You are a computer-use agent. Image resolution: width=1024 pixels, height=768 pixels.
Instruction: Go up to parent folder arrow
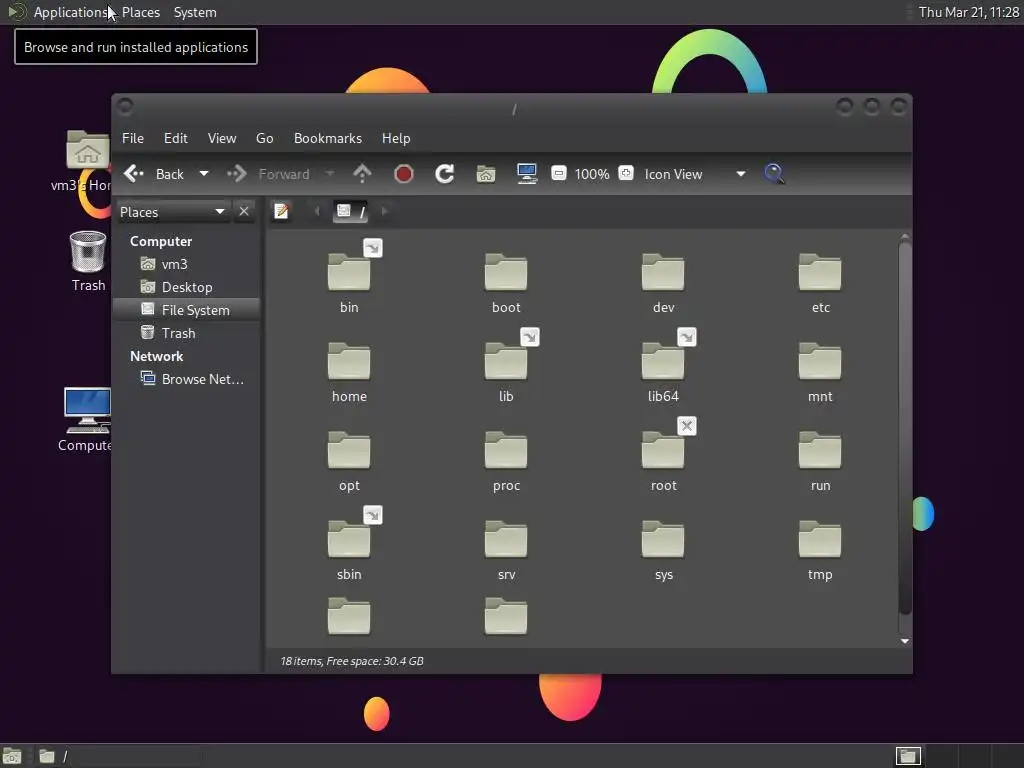[x=362, y=174]
